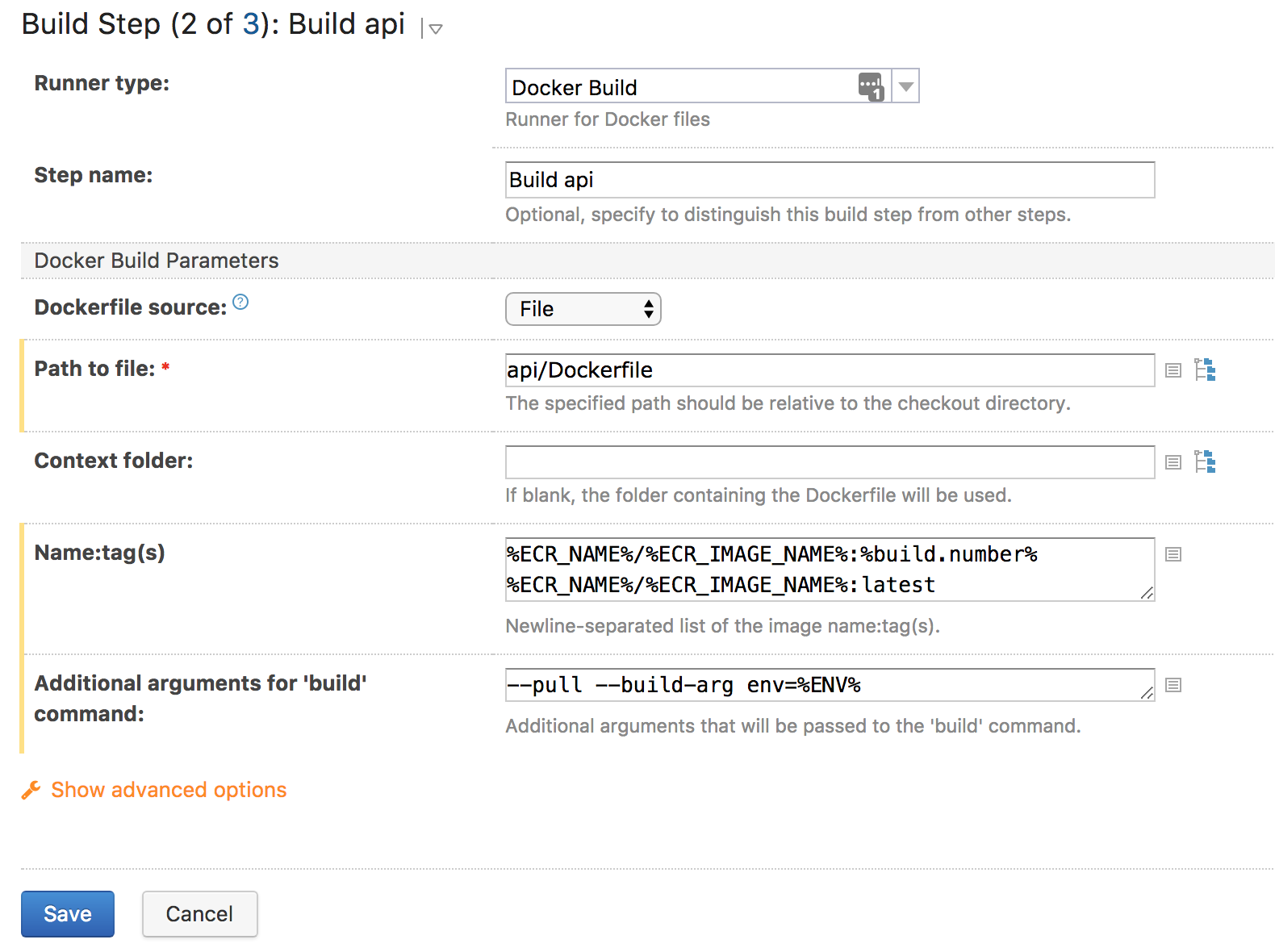Click the Dockerfile source help icon
This screenshot has width=1275, height=952.
(x=240, y=302)
